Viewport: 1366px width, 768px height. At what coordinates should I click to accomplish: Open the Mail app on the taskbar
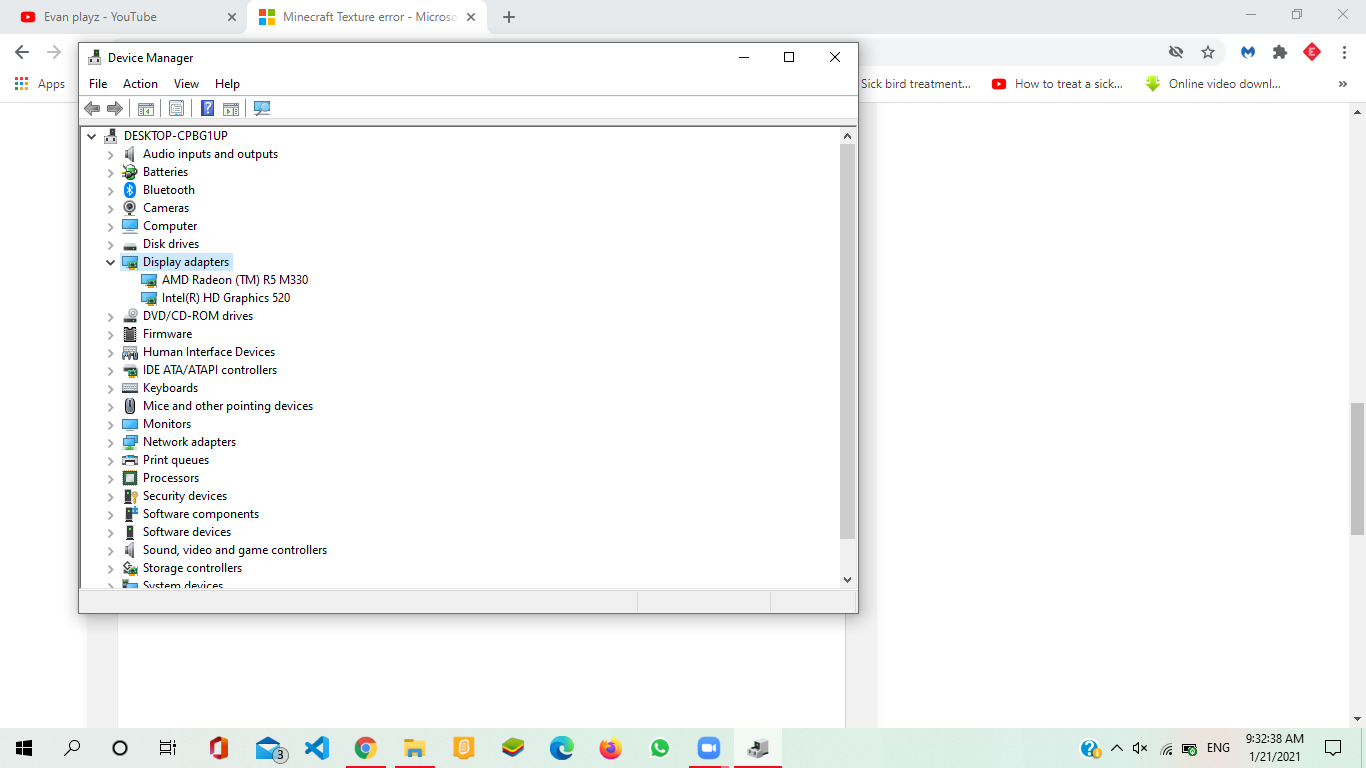(x=268, y=748)
